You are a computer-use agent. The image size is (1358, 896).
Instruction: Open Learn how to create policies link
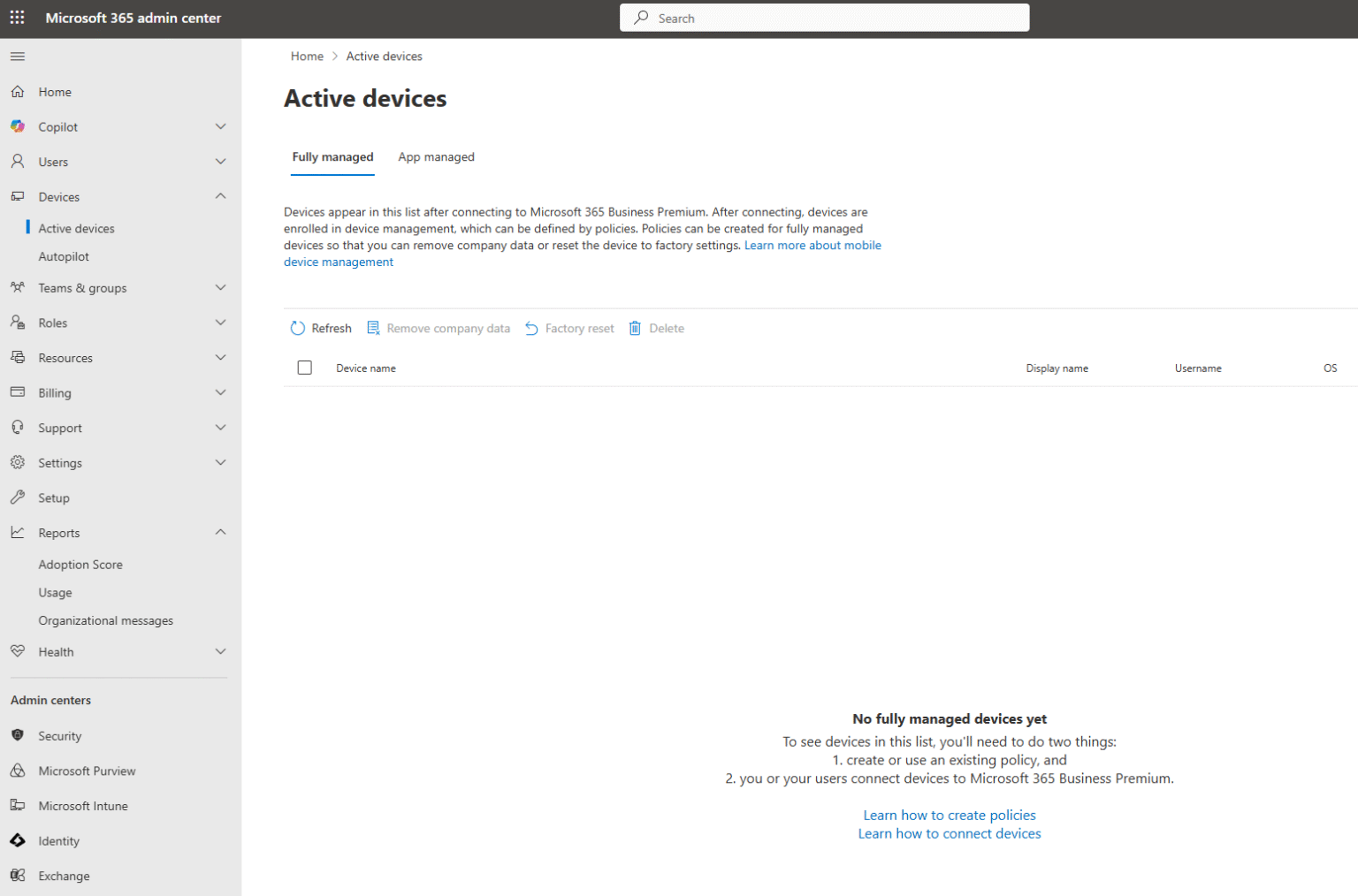[x=949, y=814]
